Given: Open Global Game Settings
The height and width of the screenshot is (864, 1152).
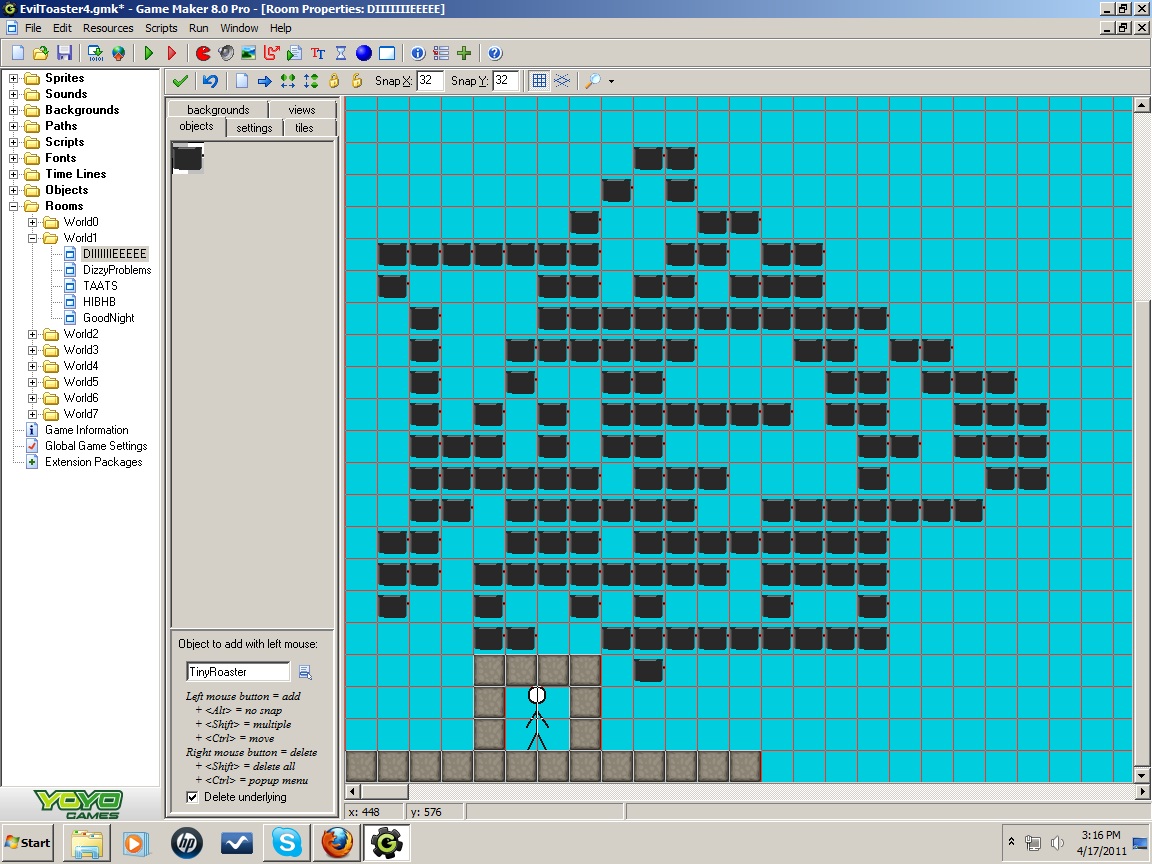Looking at the screenshot, I should pos(96,446).
